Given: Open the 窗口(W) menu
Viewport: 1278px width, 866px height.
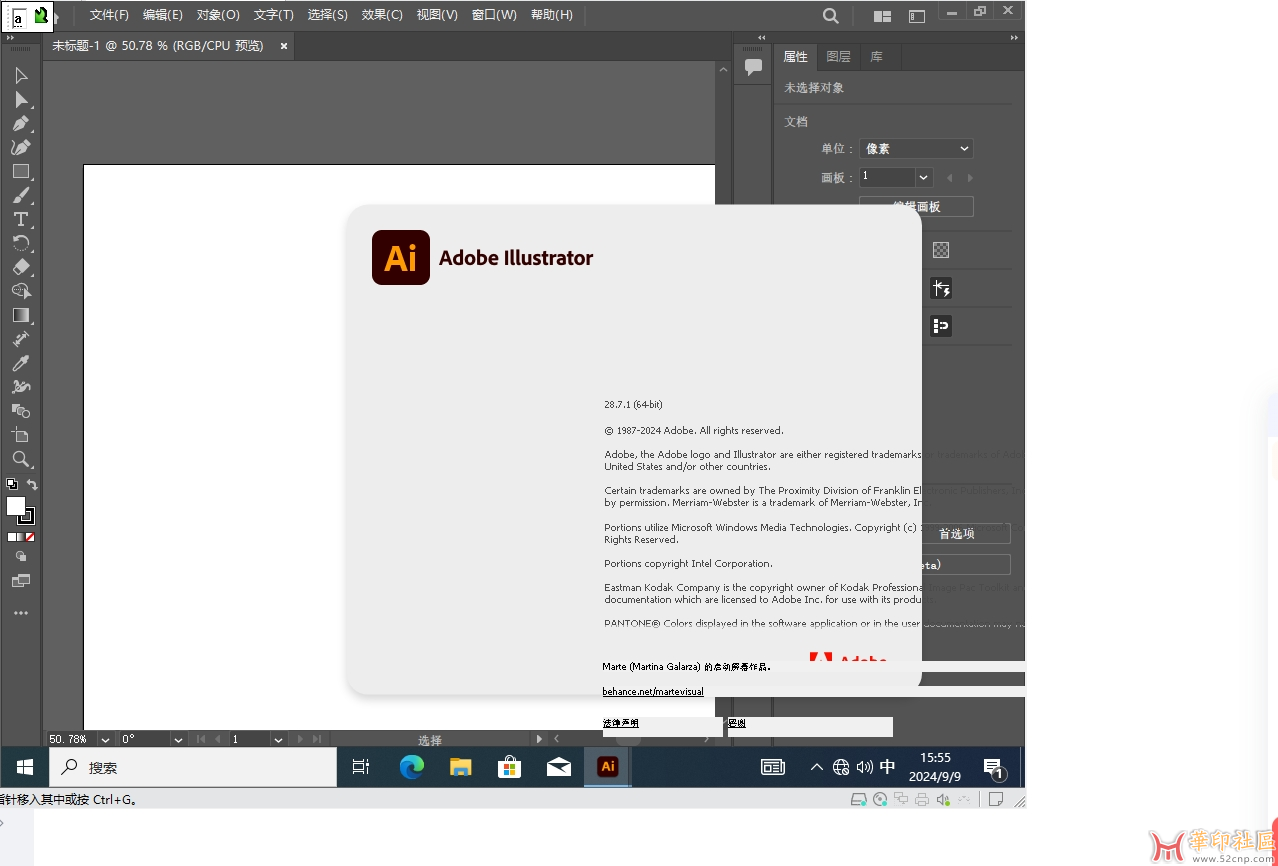Looking at the screenshot, I should pyautogui.click(x=494, y=15).
